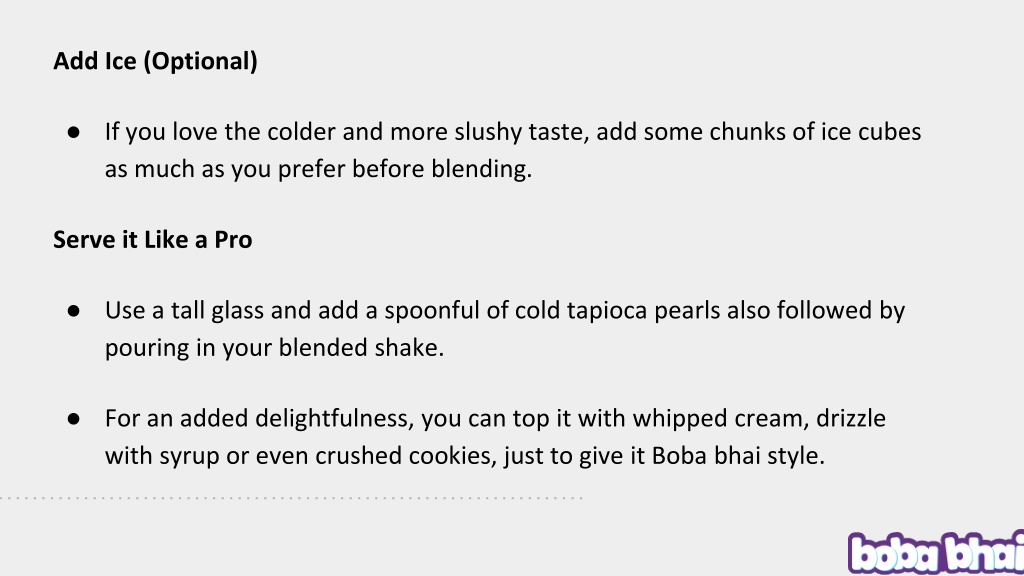Viewport: 1024px width, 576px height.
Task: Click the text 'blended shake.'
Action: (x=361, y=347)
